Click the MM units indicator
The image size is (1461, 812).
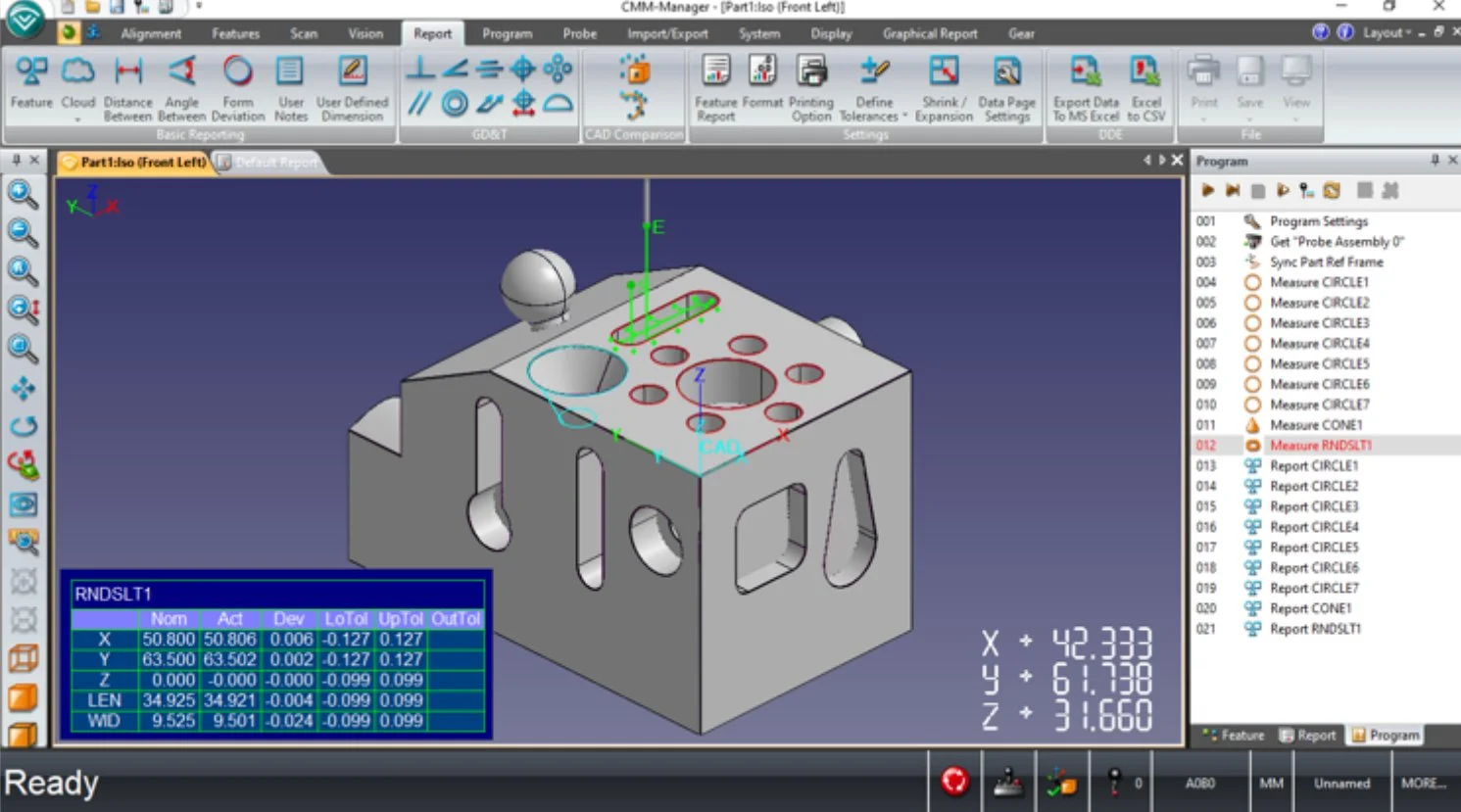click(x=1270, y=782)
